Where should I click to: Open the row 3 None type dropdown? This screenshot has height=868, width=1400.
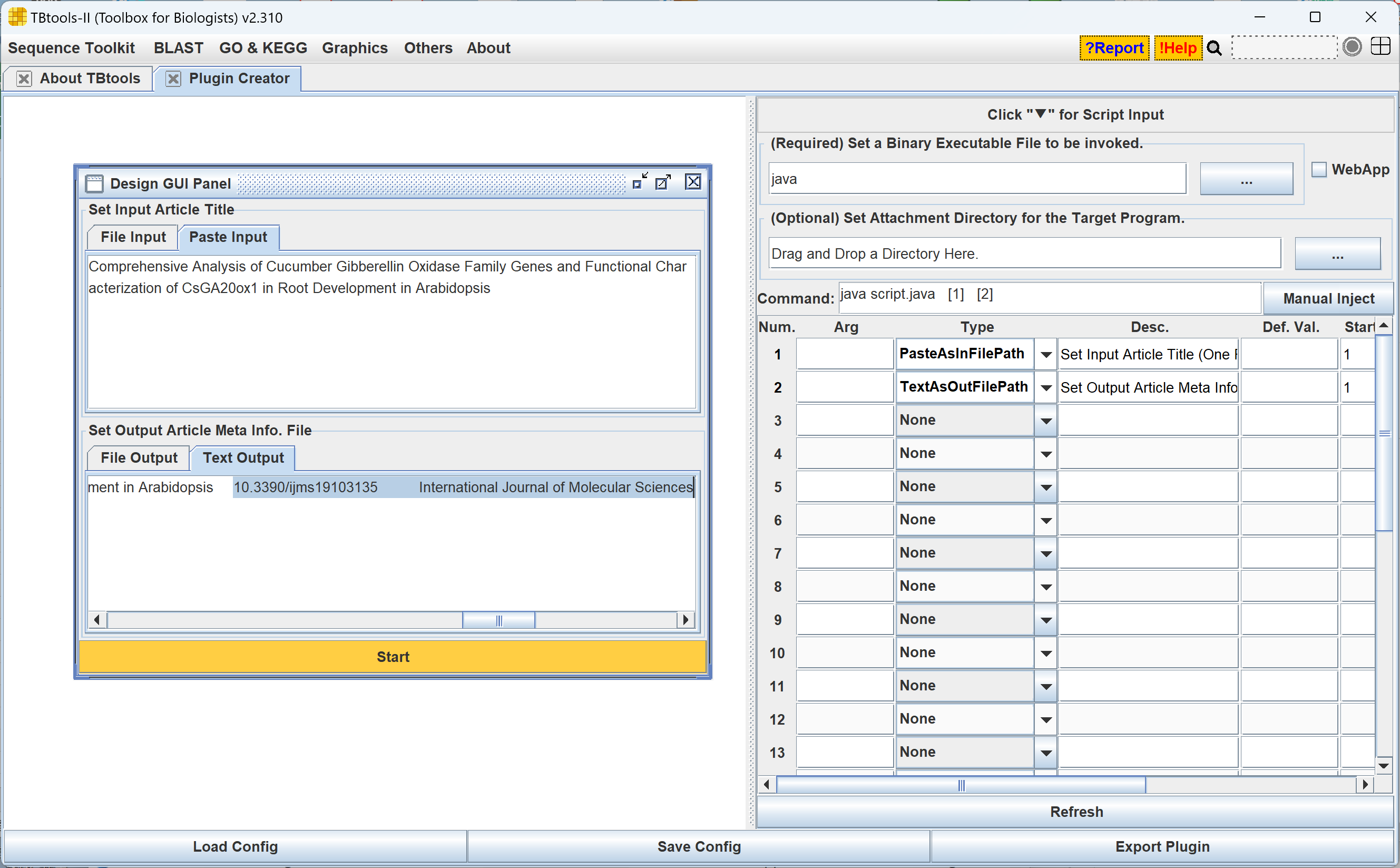coord(1046,421)
